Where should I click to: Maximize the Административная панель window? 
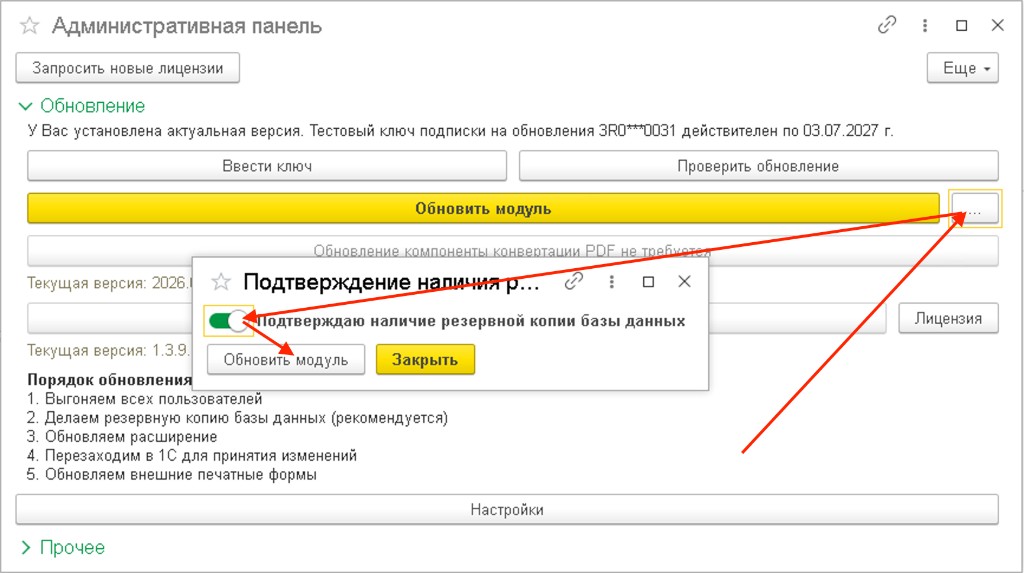point(961,25)
